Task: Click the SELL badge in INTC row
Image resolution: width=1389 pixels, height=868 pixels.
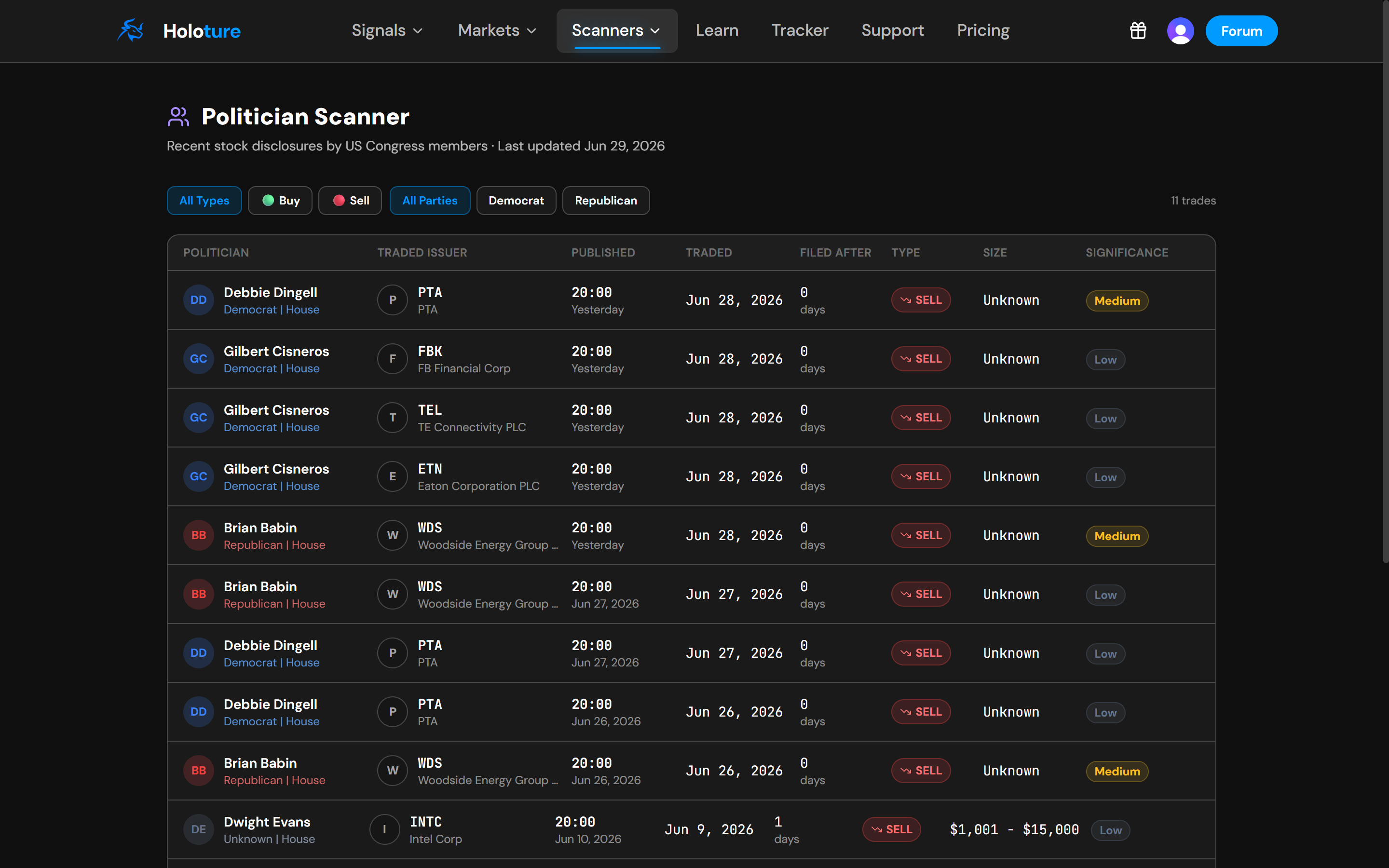Action: [x=891, y=829]
